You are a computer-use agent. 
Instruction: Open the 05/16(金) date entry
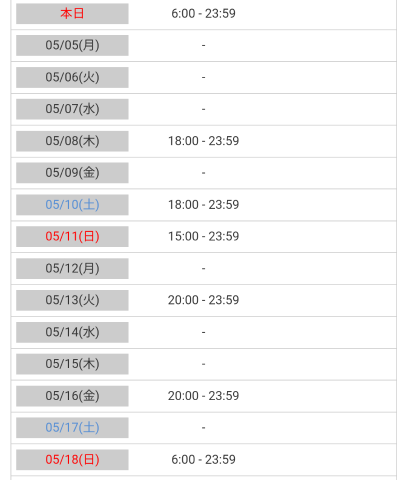point(72,396)
